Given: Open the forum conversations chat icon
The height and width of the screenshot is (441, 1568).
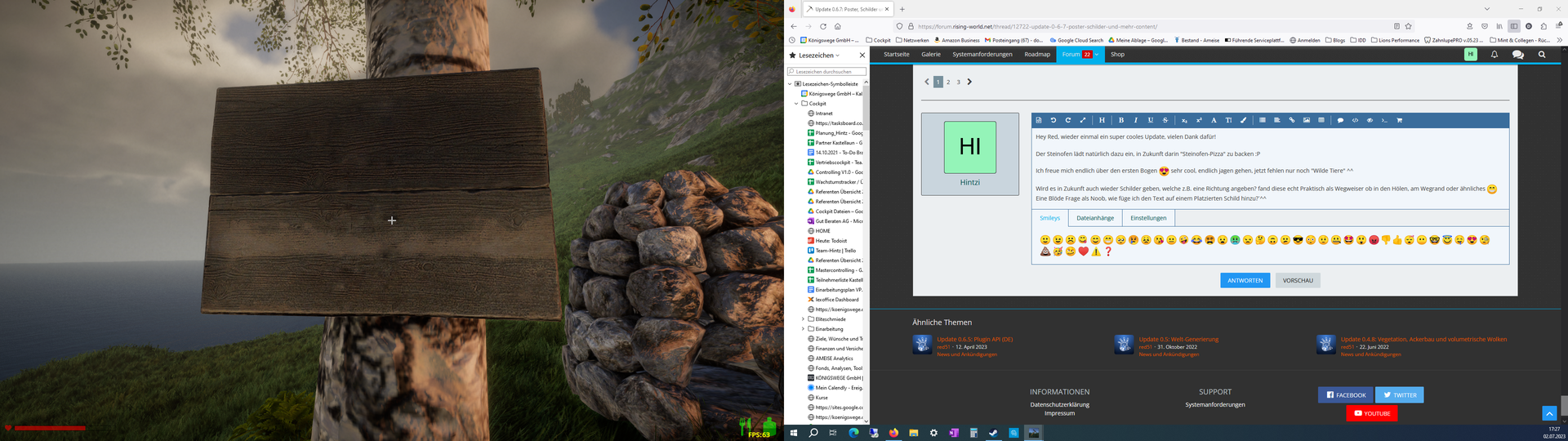Looking at the screenshot, I should [x=1517, y=55].
